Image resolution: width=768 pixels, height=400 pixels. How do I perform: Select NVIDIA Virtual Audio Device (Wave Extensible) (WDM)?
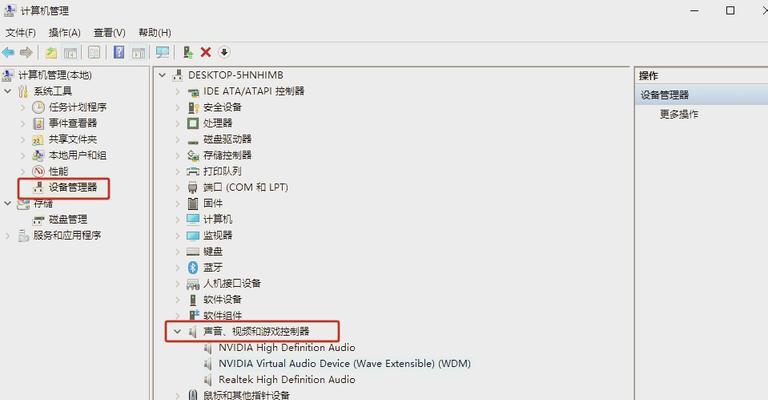(x=344, y=364)
